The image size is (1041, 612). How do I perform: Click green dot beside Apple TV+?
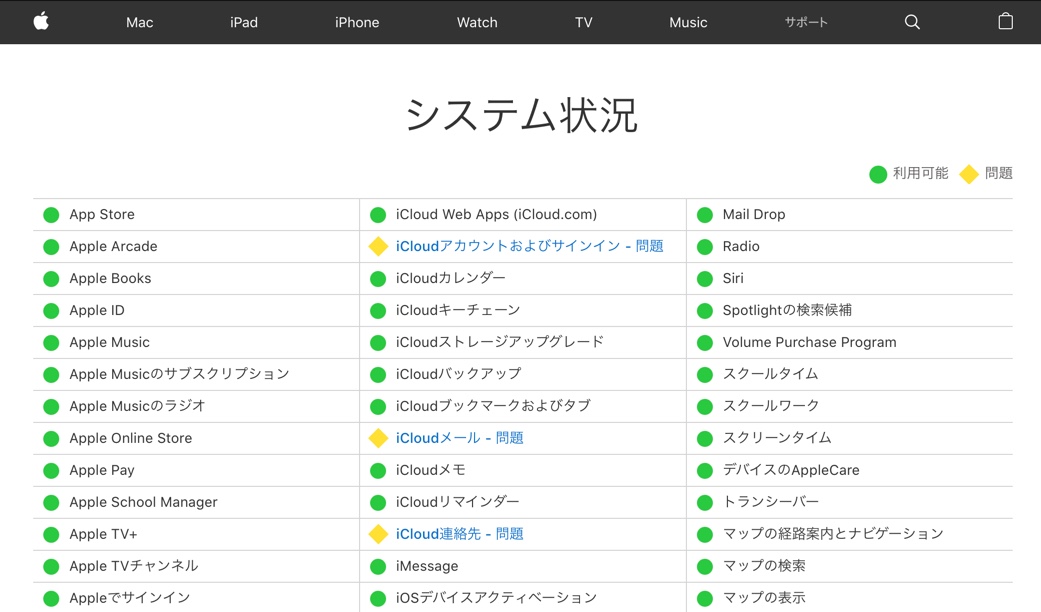51,534
